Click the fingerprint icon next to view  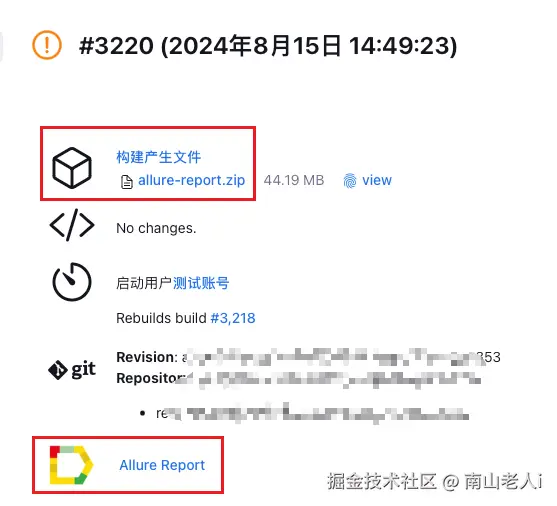point(350,181)
